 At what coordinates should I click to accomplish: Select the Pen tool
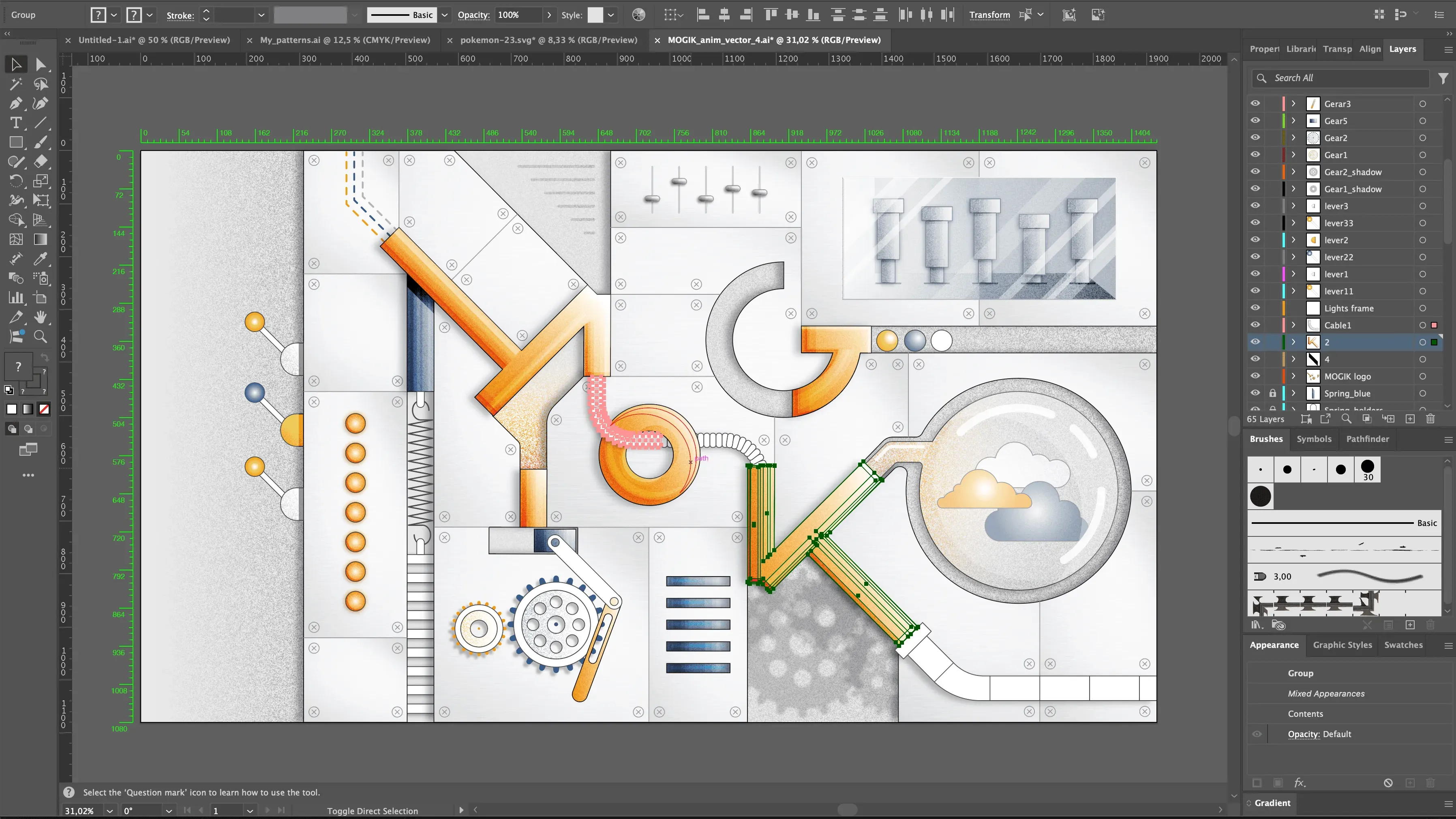16,103
